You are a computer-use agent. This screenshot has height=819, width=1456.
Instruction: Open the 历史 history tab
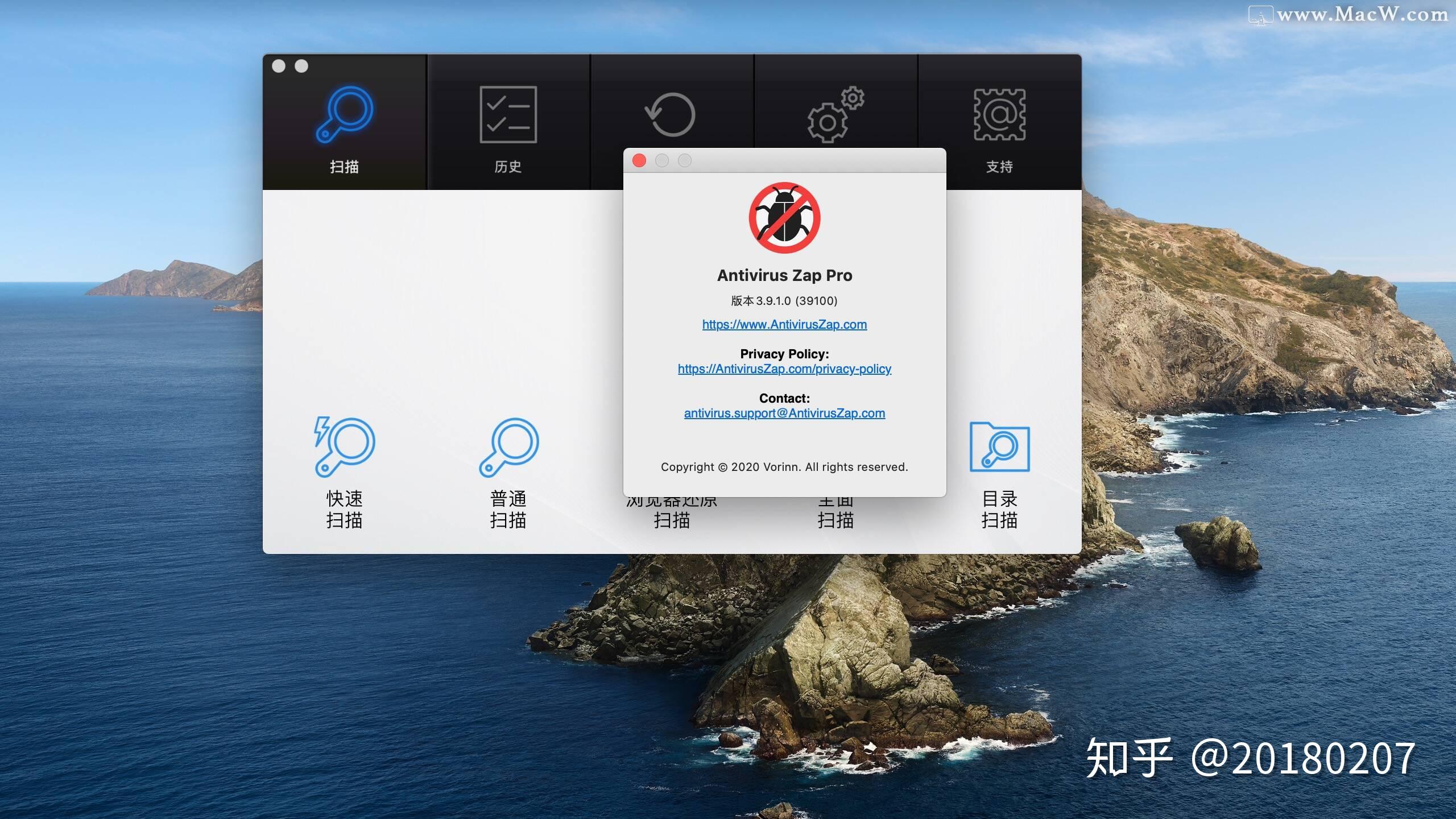click(x=508, y=123)
